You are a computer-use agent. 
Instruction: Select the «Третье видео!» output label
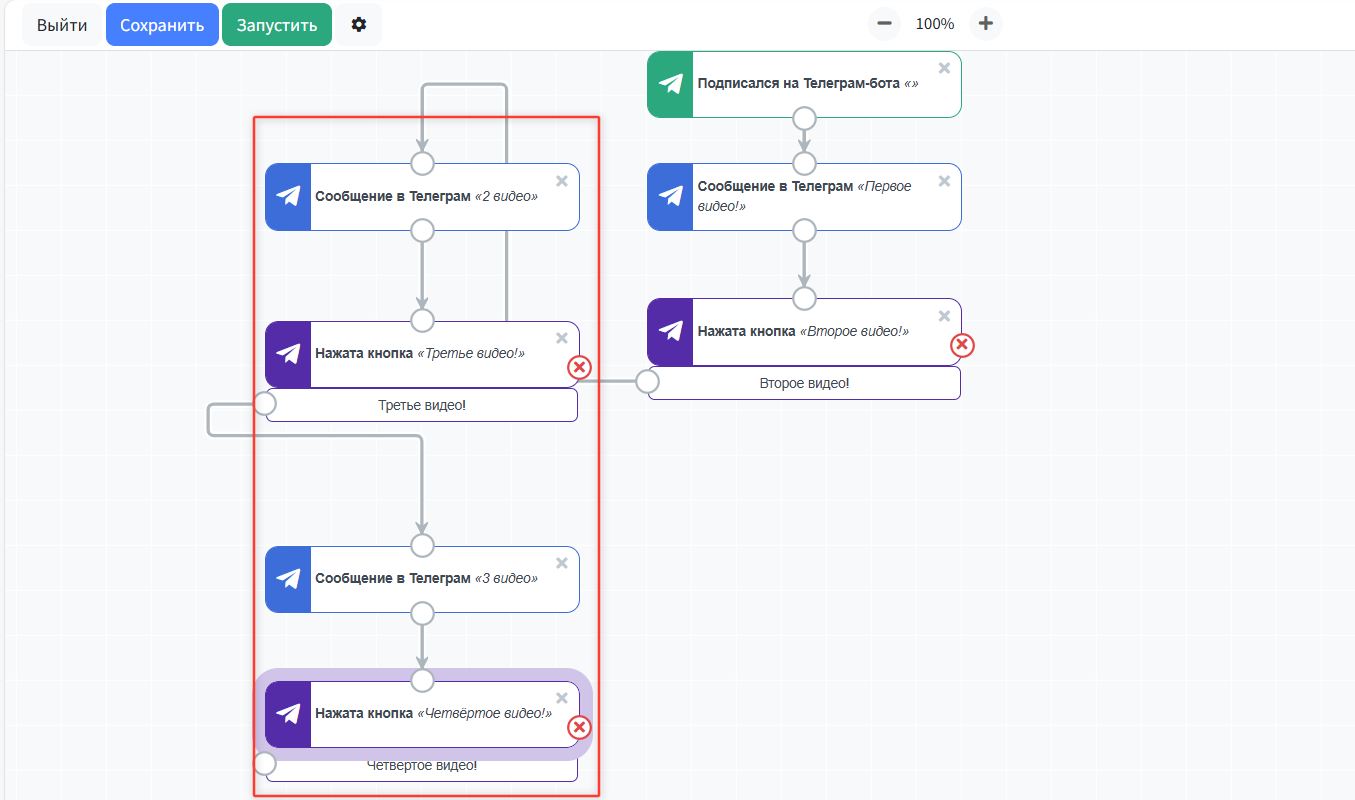(x=422, y=405)
